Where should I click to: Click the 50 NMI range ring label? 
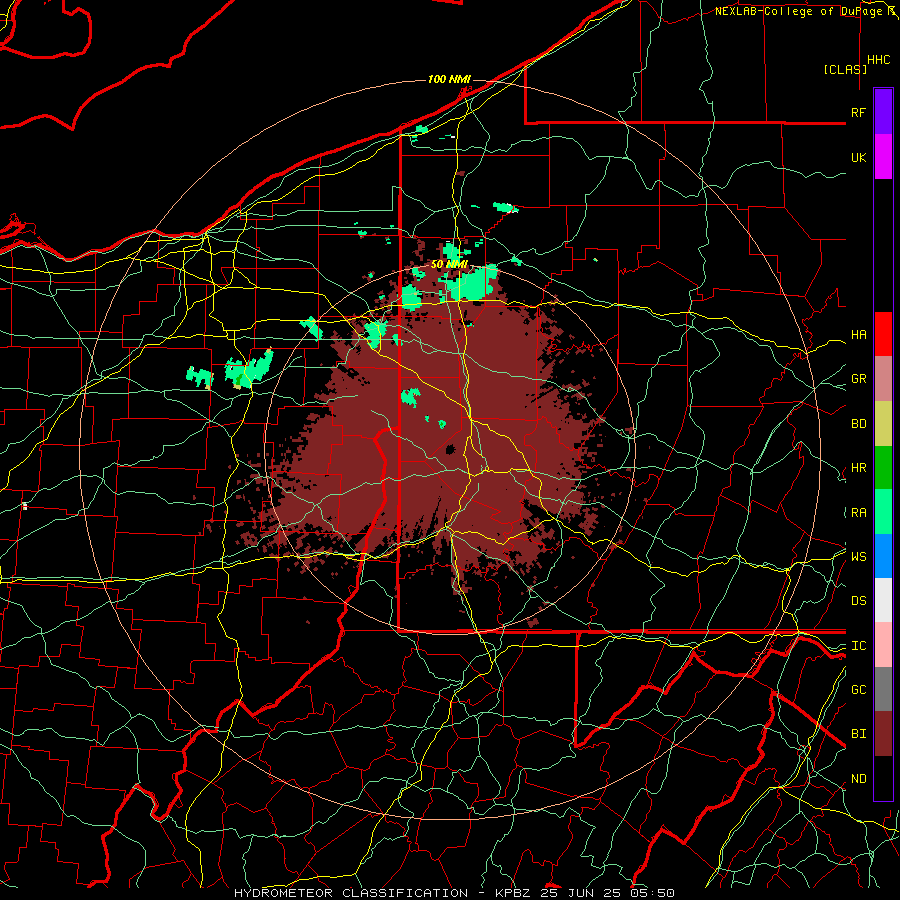[x=449, y=265]
